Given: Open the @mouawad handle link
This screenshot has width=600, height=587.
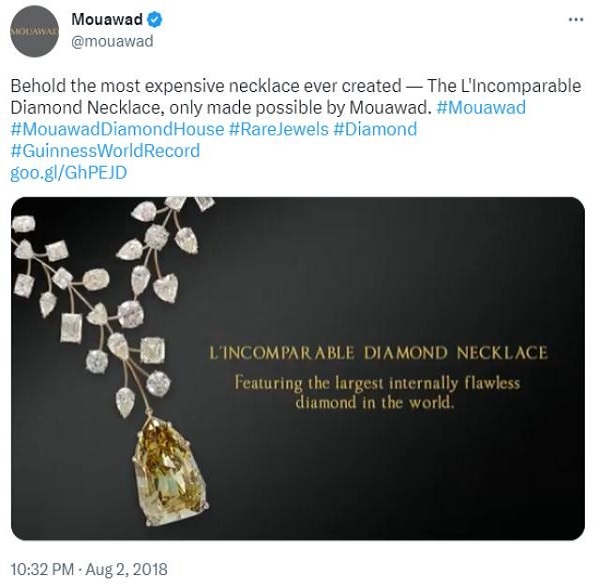Looking at the screenshot, I should (x=111, y=41).
